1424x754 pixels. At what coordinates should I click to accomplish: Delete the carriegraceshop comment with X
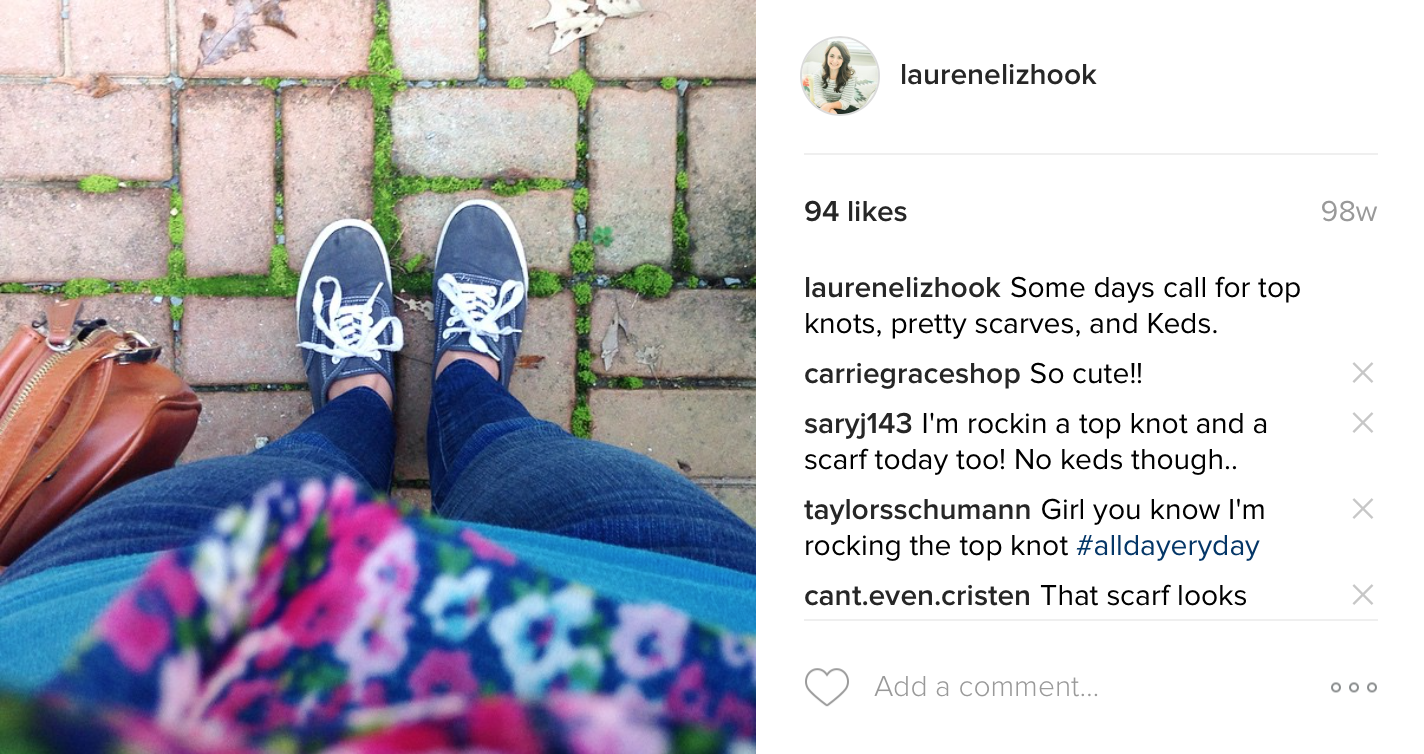tap(1362, 373)
